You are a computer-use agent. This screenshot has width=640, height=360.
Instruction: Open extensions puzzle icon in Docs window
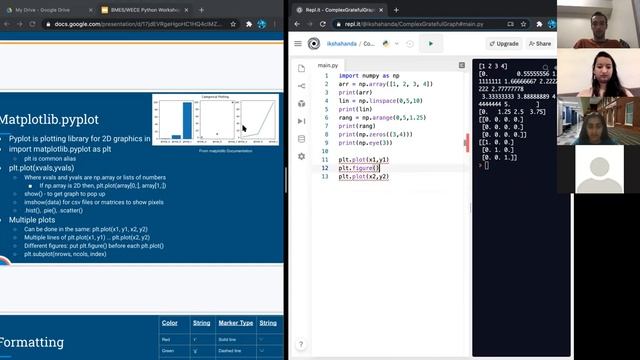click(249, 24)
